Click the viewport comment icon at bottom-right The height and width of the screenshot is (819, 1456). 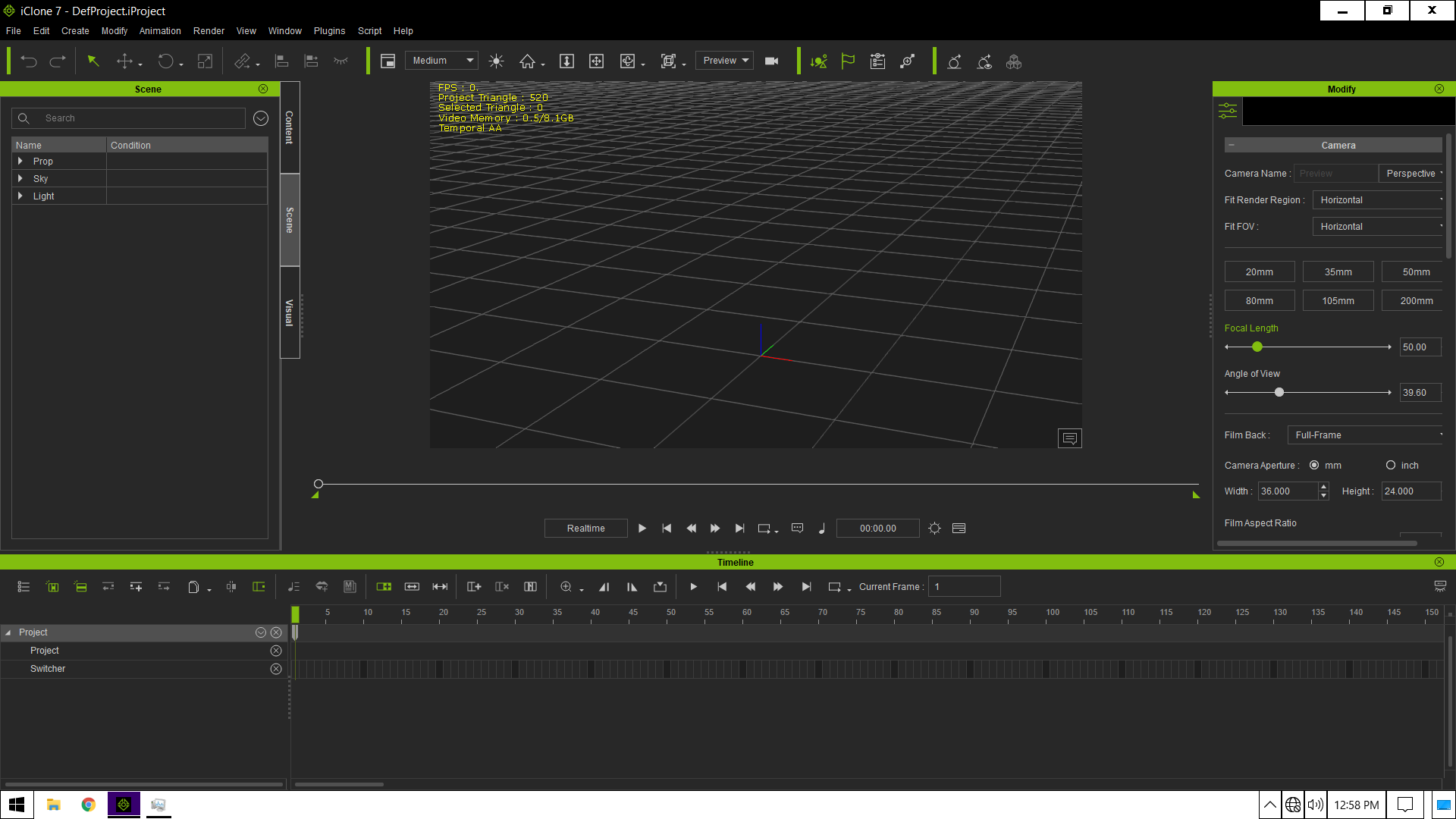point(1070,438)
